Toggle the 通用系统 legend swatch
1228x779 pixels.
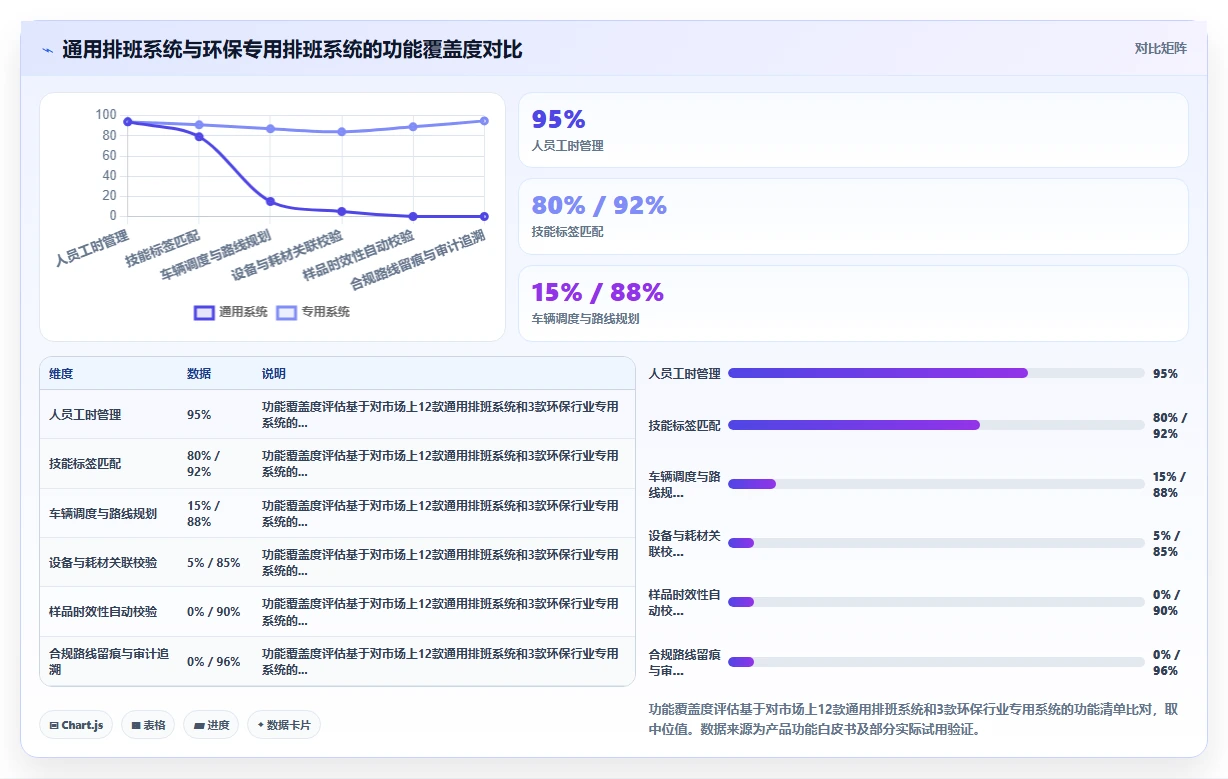(x=204, y=312)
